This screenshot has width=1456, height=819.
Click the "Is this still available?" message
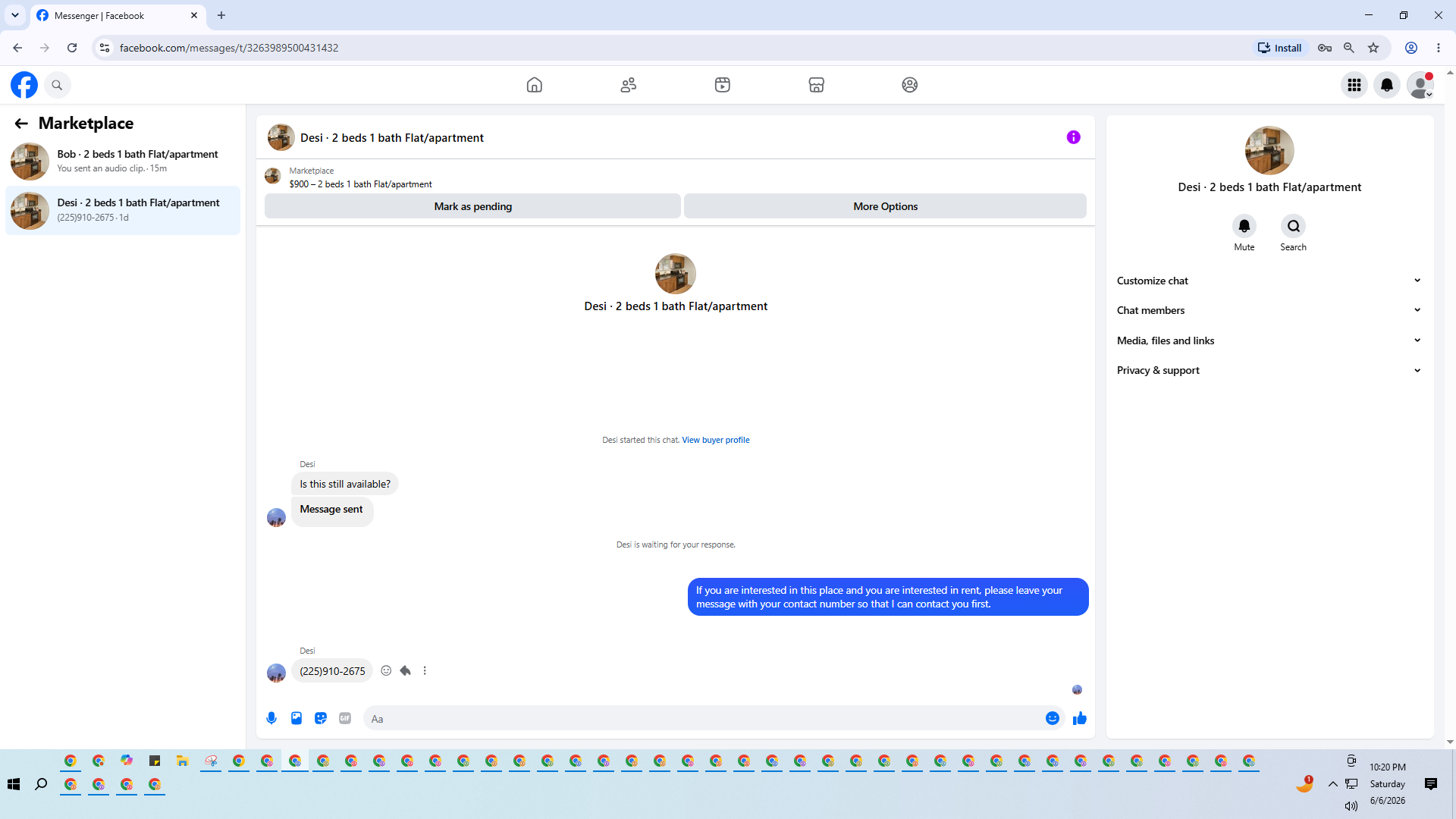coord(345,484)
